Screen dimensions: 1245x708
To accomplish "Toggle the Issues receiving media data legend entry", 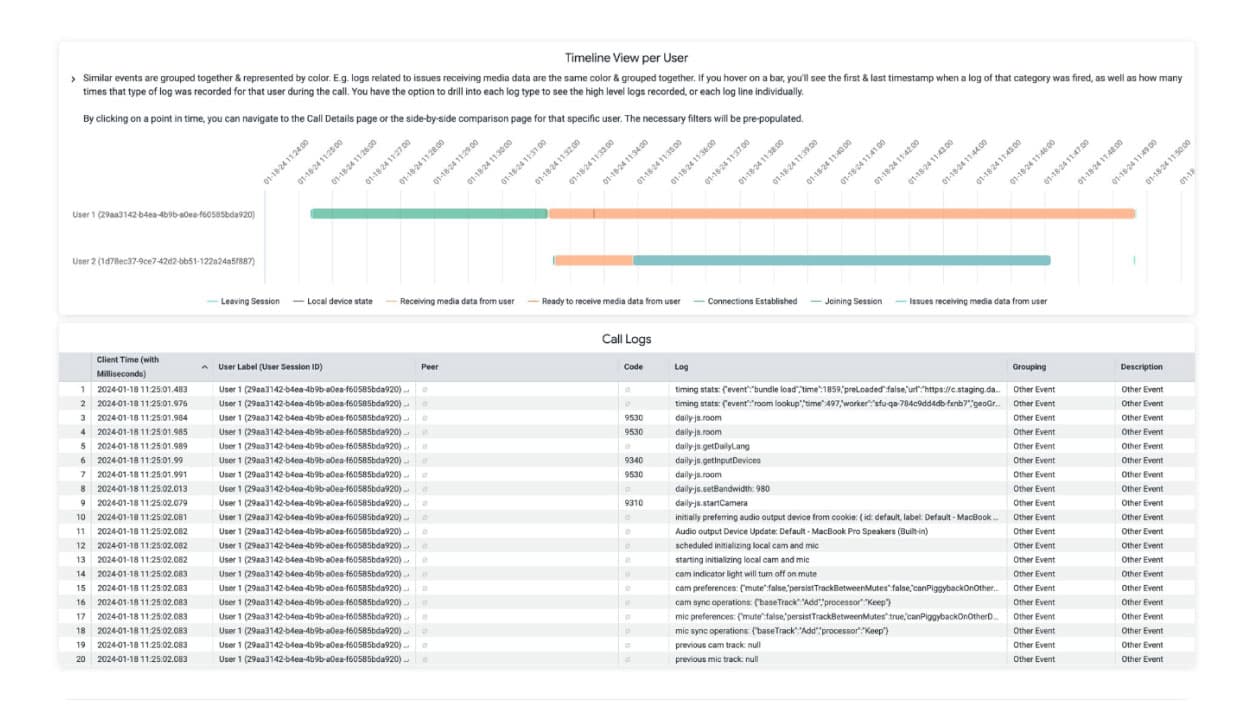I will click(971, 301).
